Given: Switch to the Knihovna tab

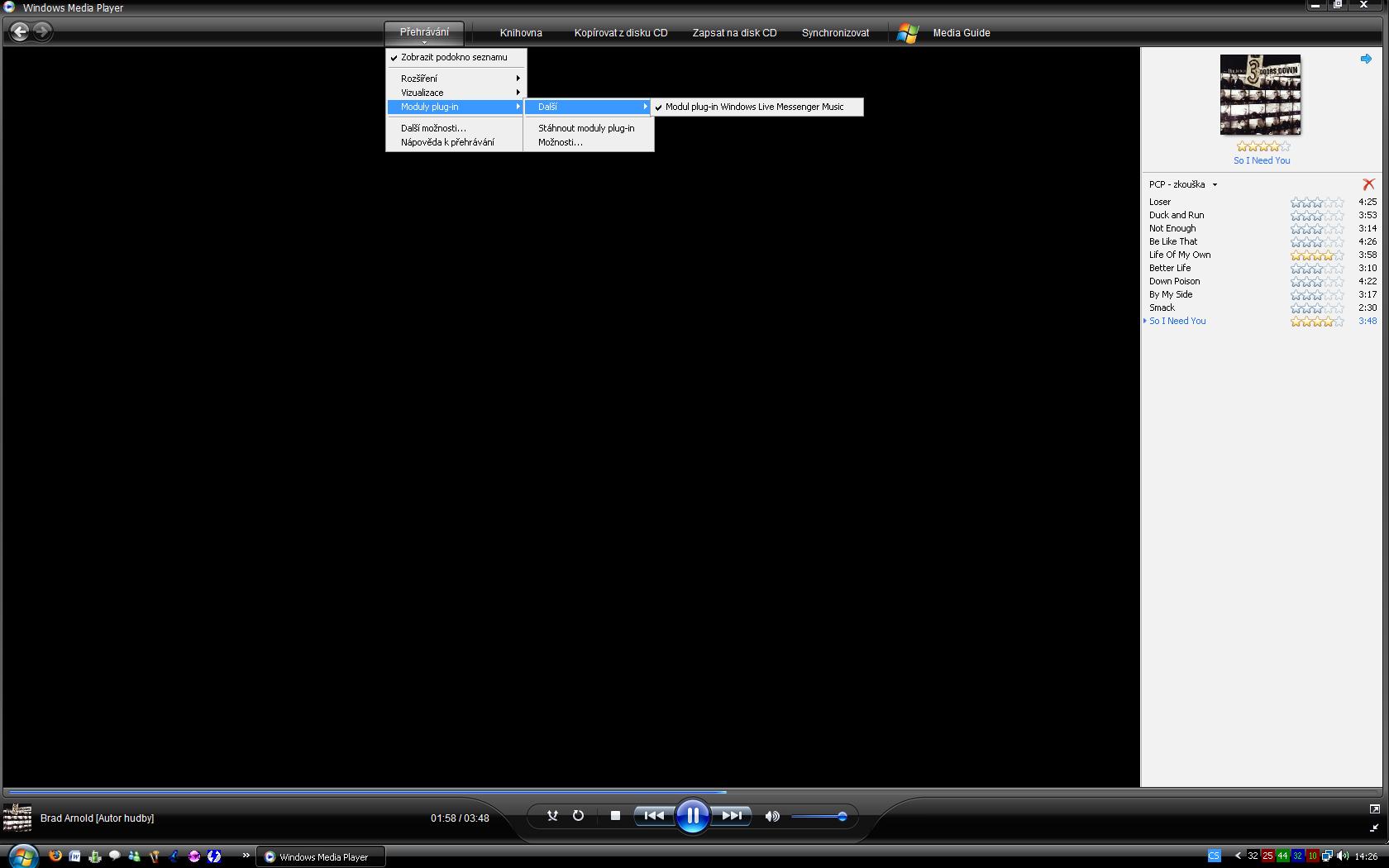Looking at the screenshot, I should (x=521, y=33).
